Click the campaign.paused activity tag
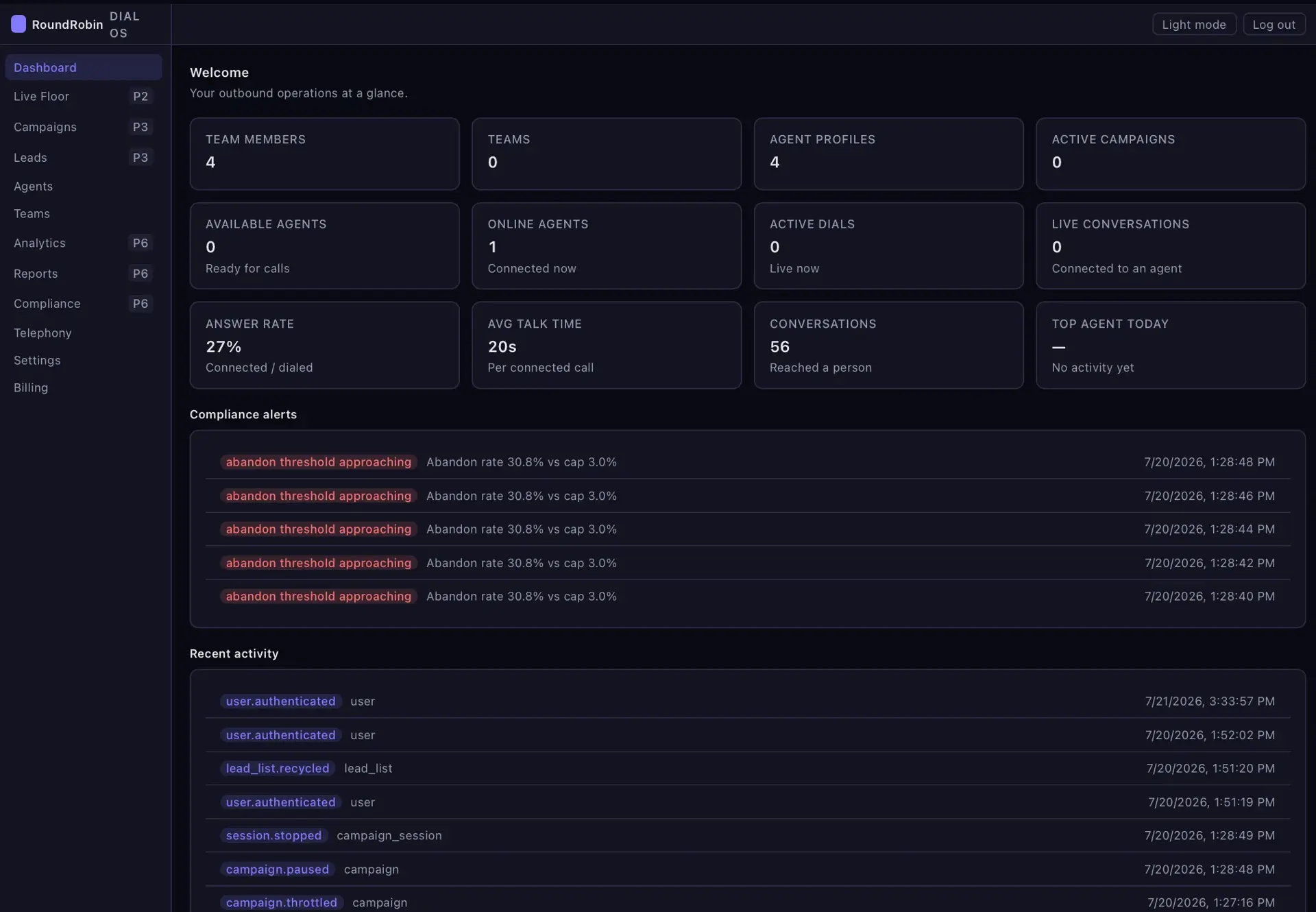This screenshot has width=1316, height=912. (278, 869)
